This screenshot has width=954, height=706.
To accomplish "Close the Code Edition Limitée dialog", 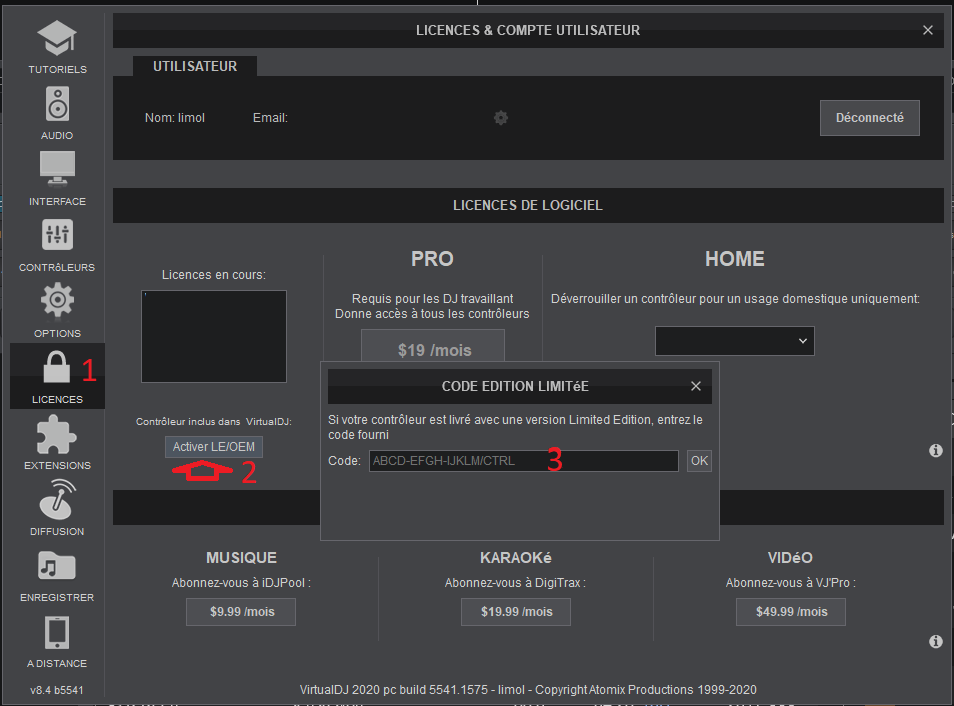I will 696,386.
